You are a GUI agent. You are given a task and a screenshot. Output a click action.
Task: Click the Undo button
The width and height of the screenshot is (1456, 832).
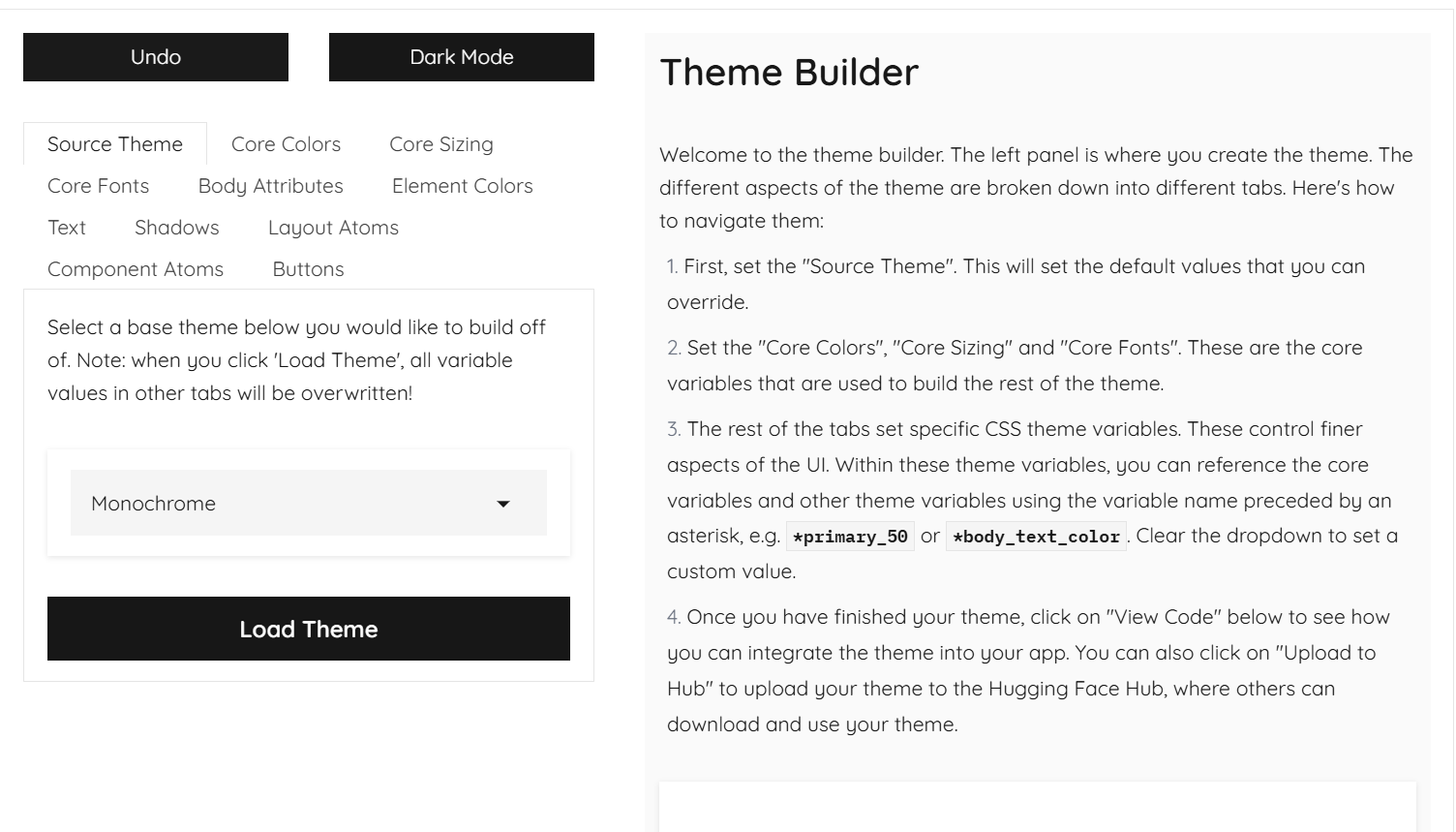[x=156, y=57]
